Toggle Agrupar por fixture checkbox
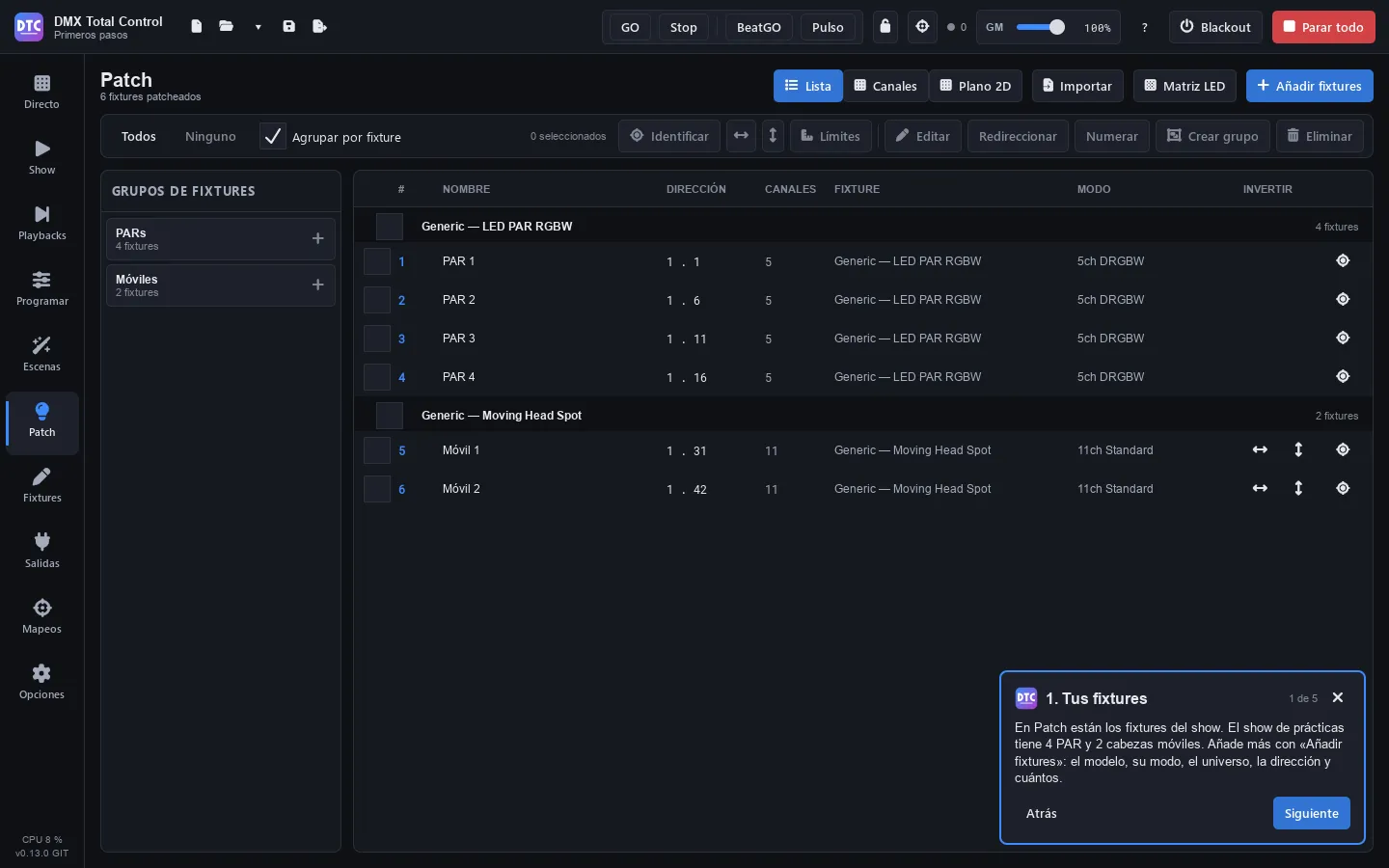 click(273, 136)
